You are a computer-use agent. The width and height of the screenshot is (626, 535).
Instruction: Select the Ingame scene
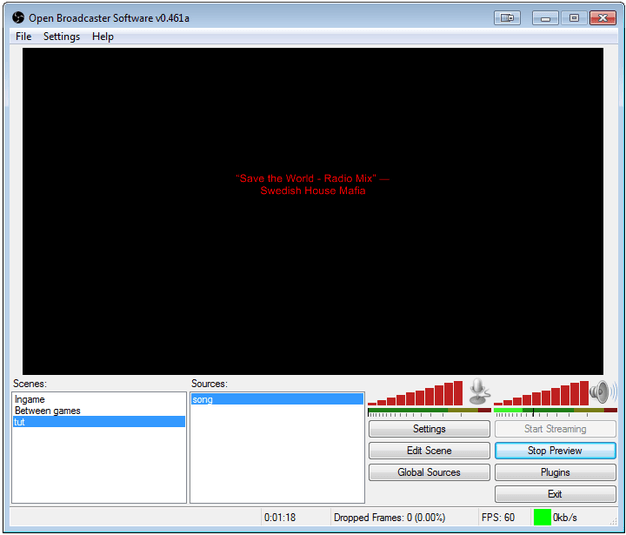99,399
